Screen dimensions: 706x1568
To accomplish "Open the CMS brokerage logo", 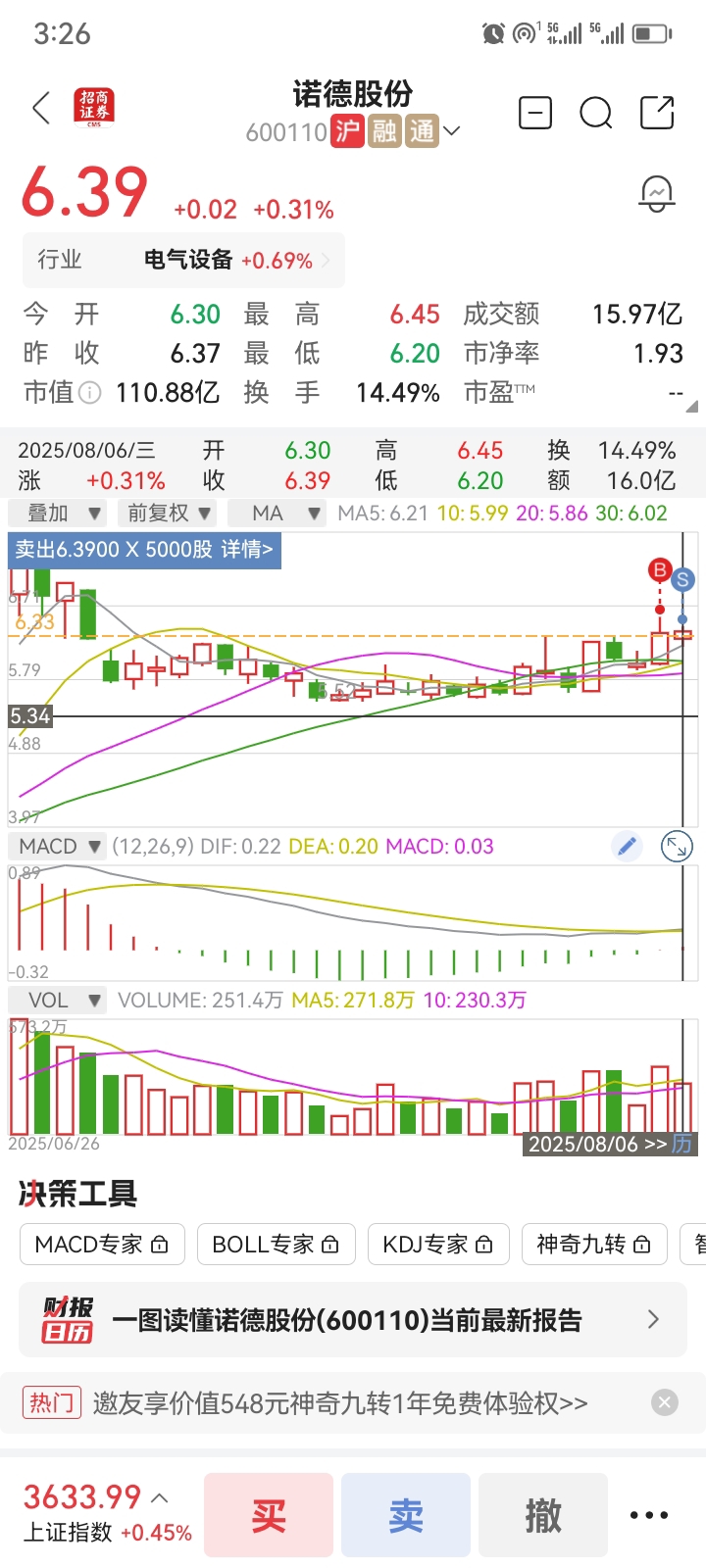I will pyautogui.click(x=94, y=108).
